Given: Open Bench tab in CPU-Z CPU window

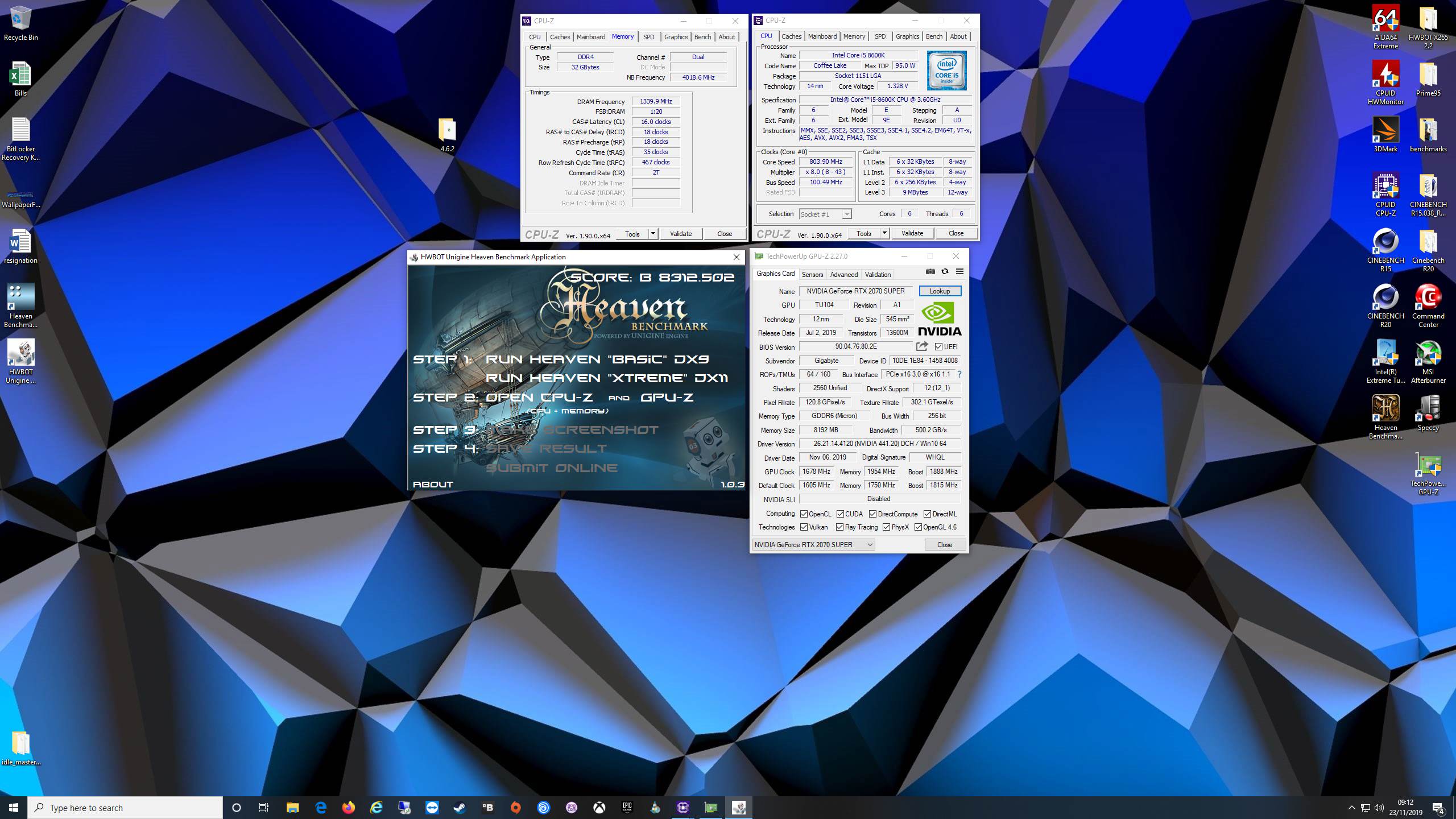Looking at the screenshot, I should (934, 36).
